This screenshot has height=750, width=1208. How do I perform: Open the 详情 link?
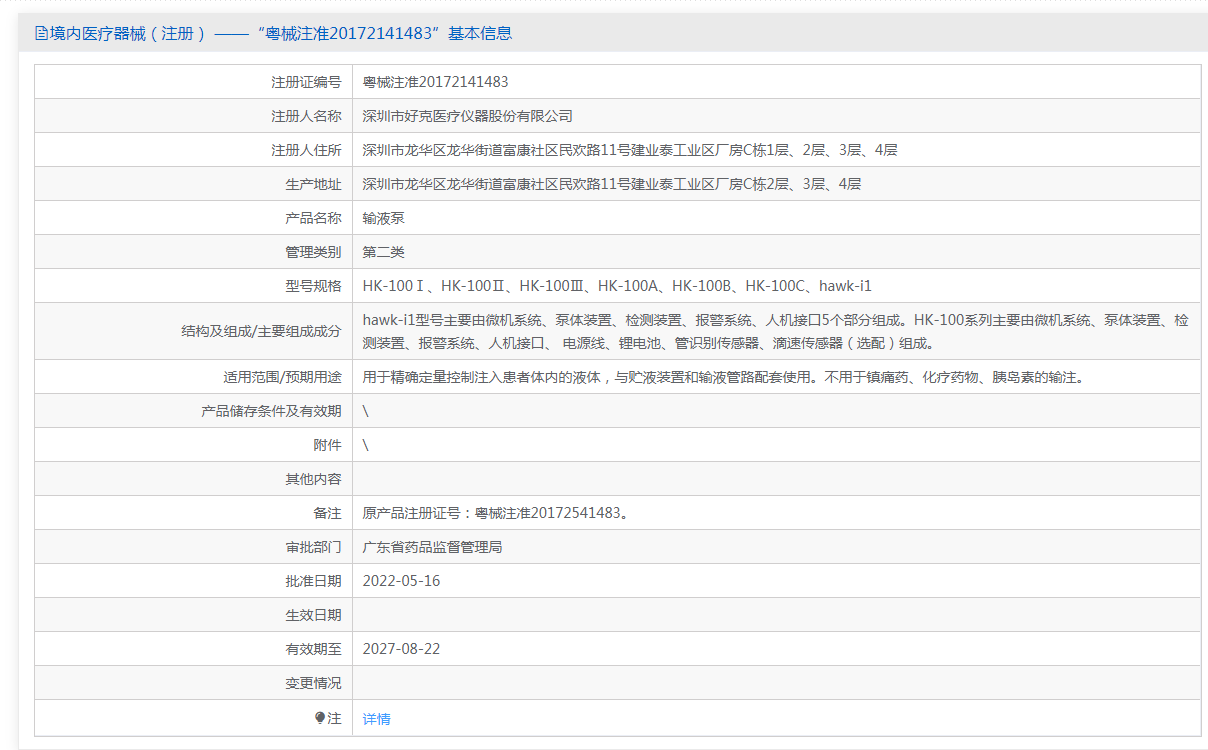(x=376, y=718)
